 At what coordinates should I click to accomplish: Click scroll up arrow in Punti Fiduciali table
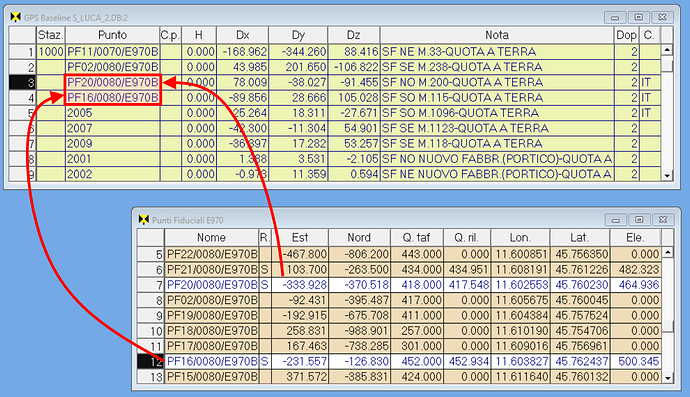tap(668, 253)
